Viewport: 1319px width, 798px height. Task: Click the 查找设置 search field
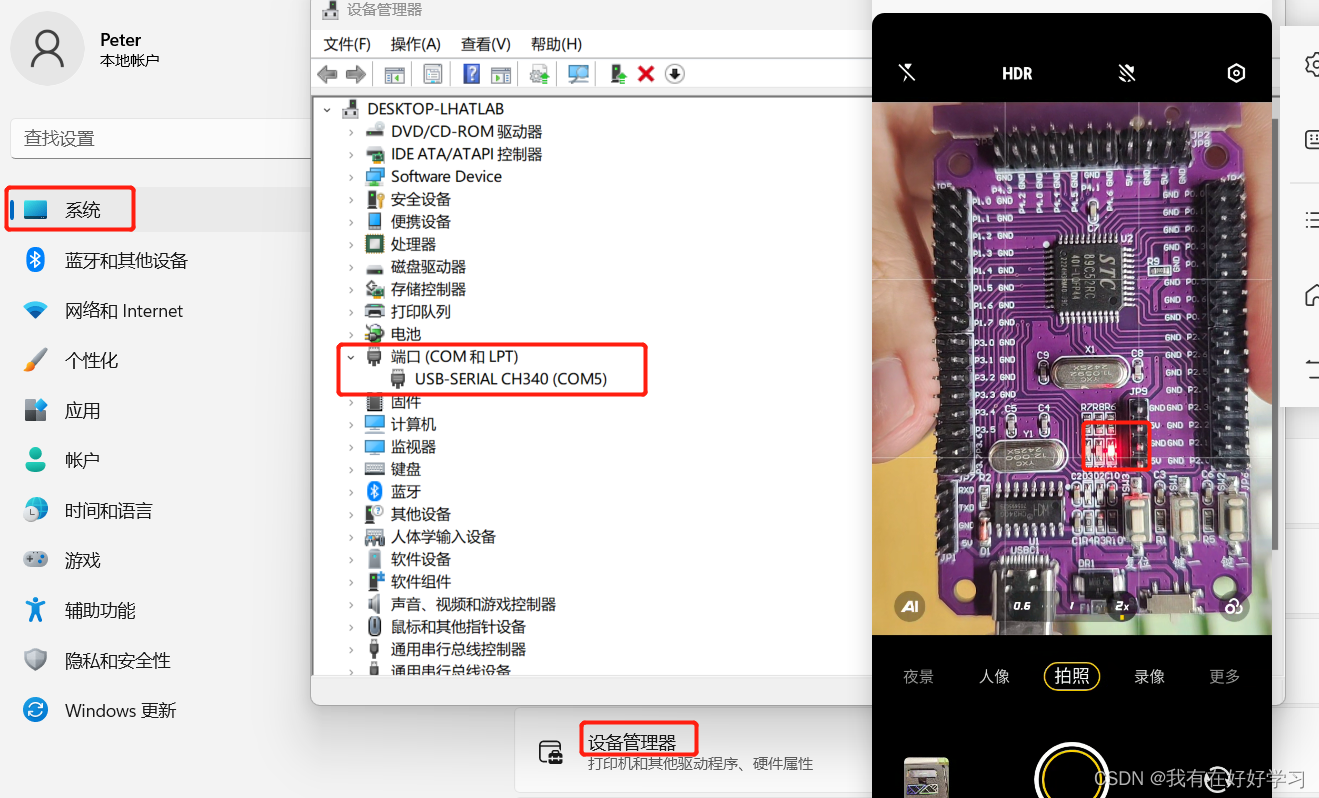160,139
